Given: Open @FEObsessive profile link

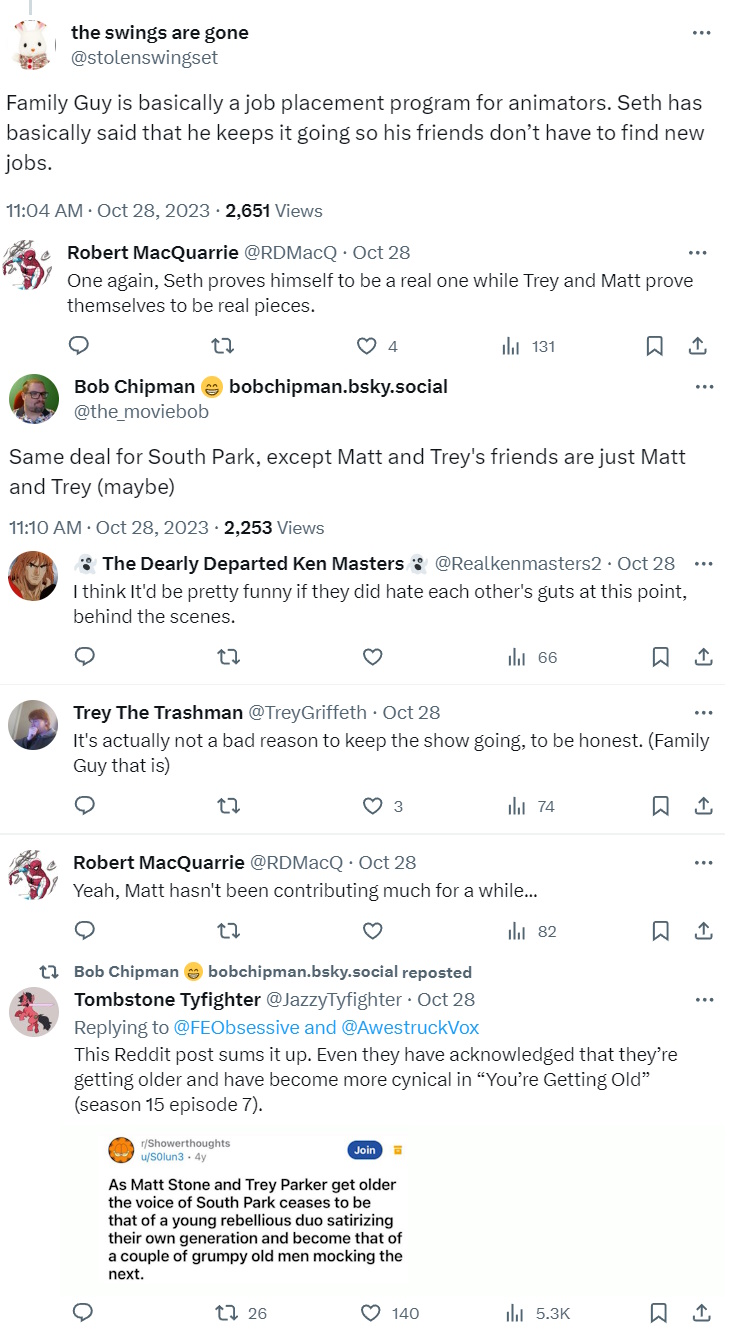Looking at the screenshot, I should 238,1027.
